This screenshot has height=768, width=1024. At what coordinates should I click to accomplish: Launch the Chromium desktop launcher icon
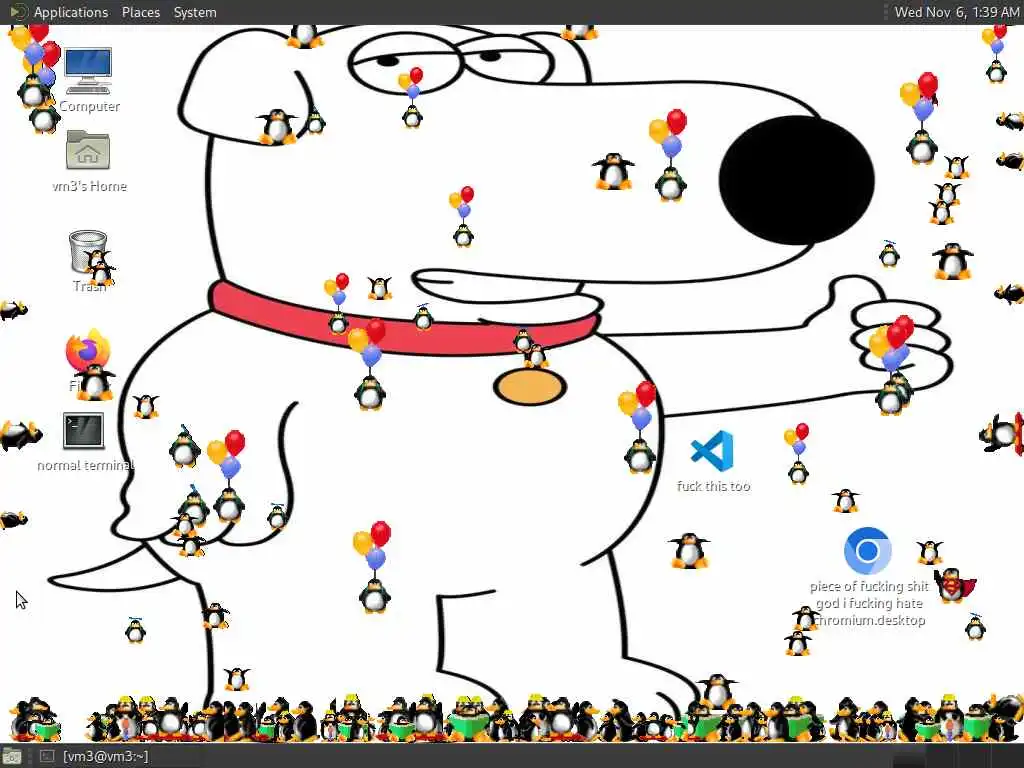point(867,551)
